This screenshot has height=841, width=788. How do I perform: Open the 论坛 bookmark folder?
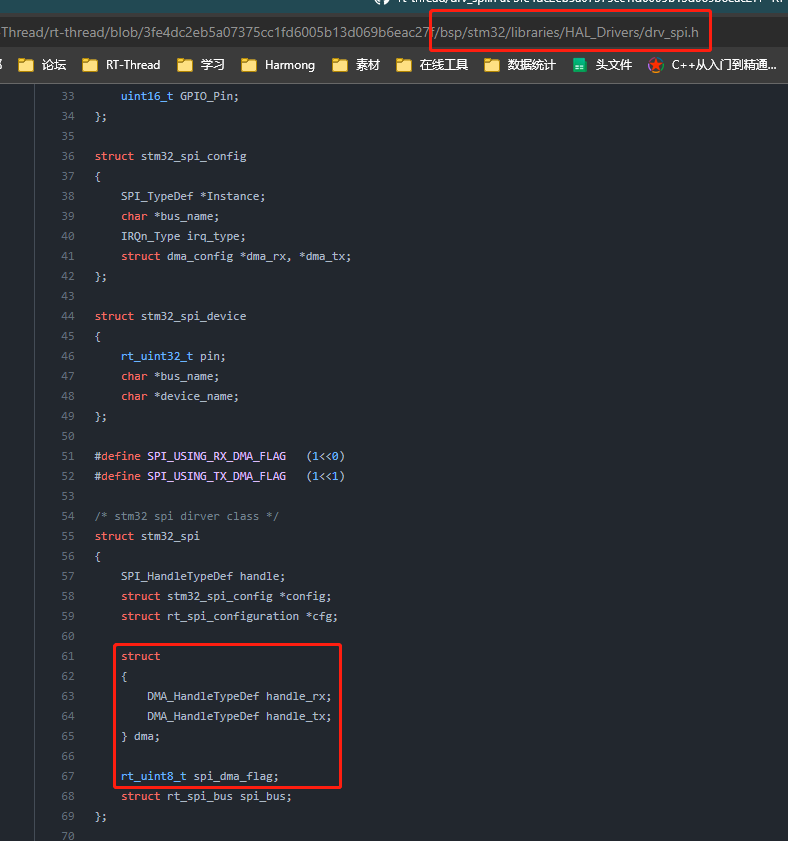(42, 65)
